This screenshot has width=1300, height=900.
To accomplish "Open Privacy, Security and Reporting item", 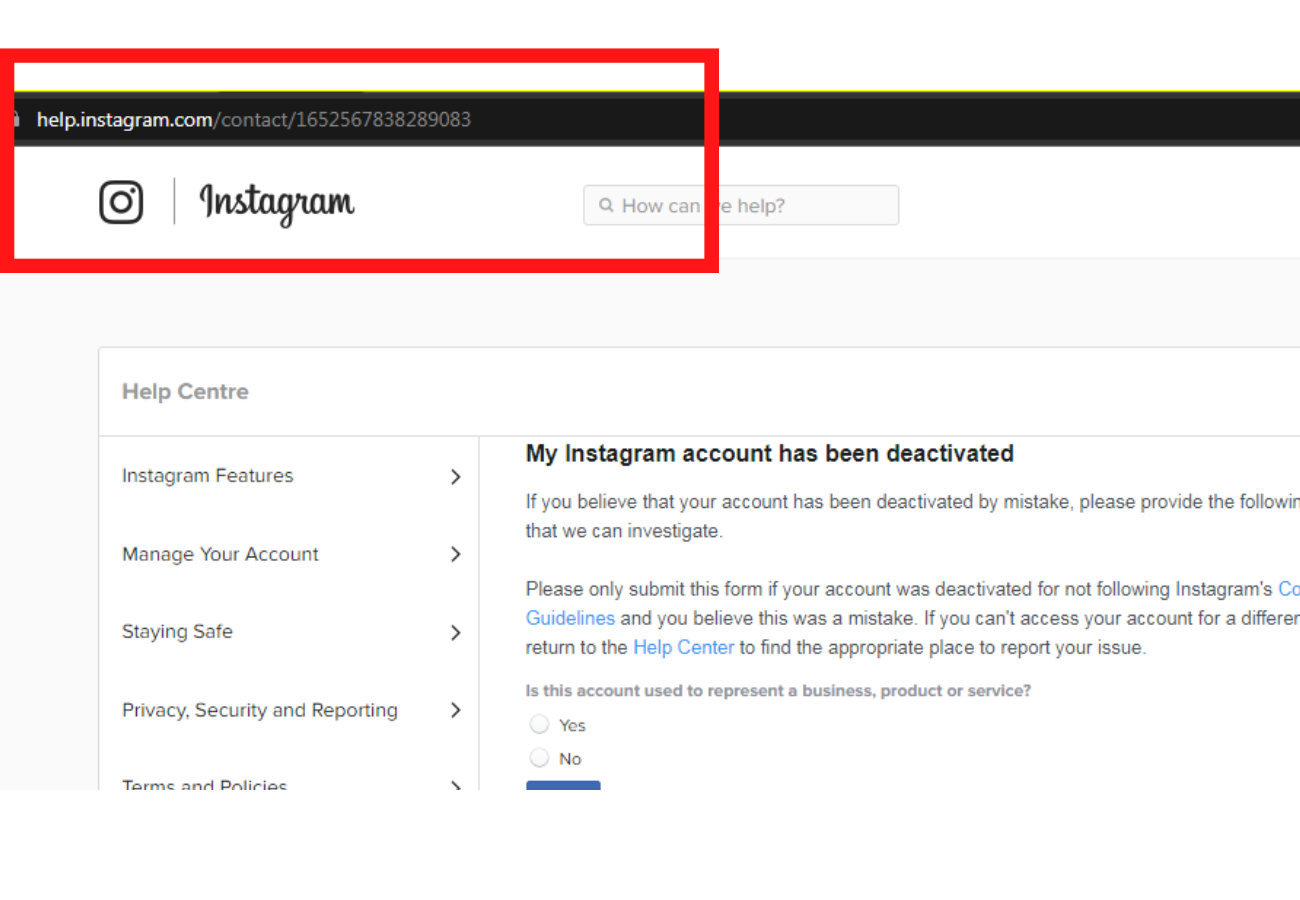I will (260, 711).
